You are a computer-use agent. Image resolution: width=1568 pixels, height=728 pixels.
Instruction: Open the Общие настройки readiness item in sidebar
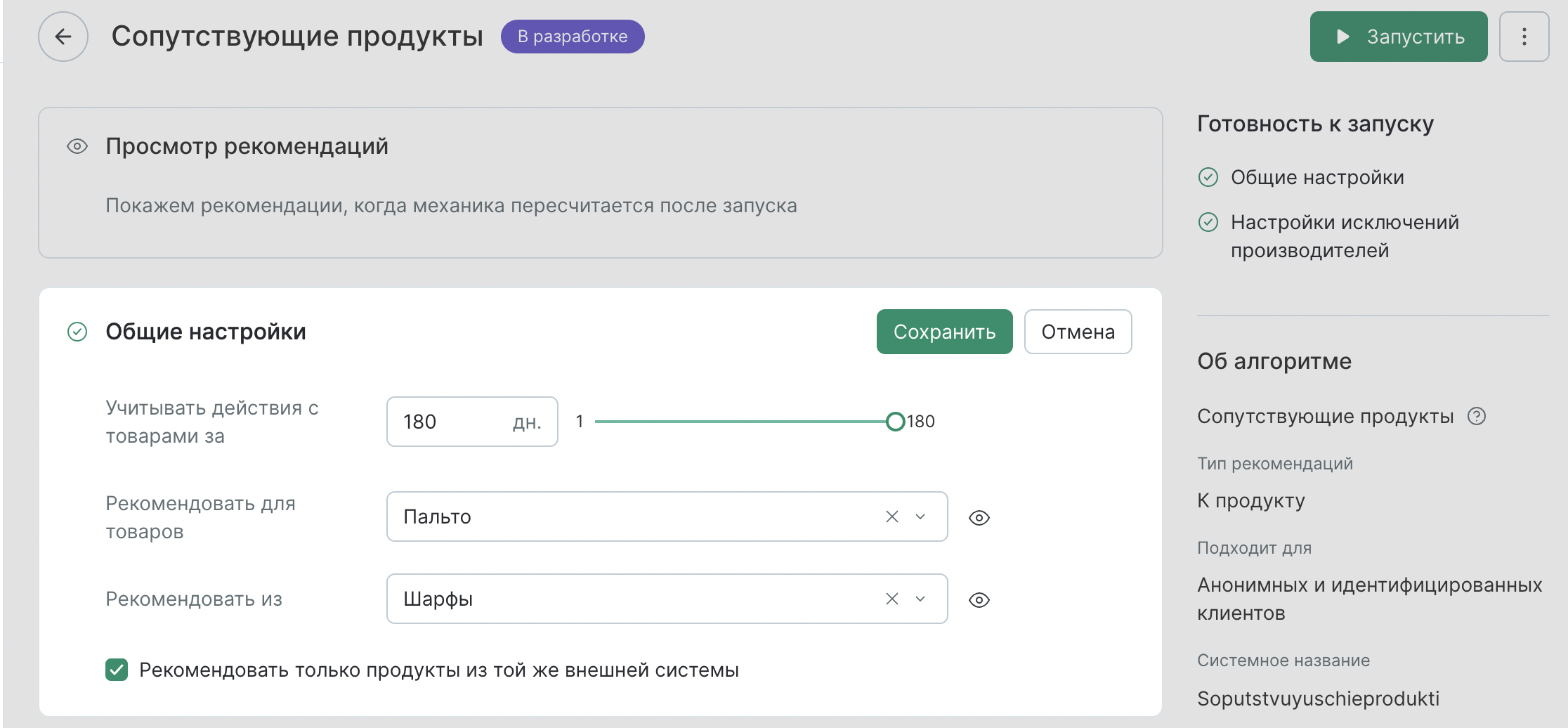coord(1317,177)
